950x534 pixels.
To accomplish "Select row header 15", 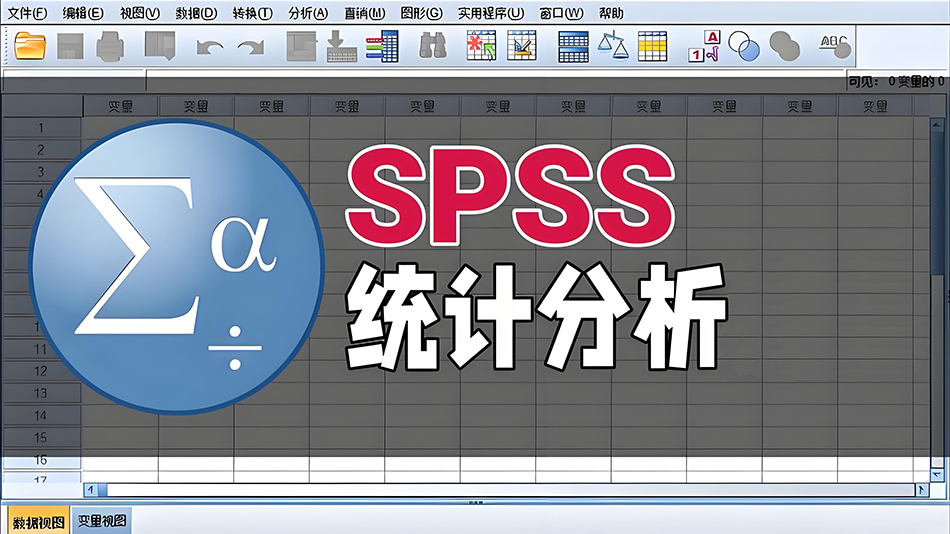I will pos(41,438).
